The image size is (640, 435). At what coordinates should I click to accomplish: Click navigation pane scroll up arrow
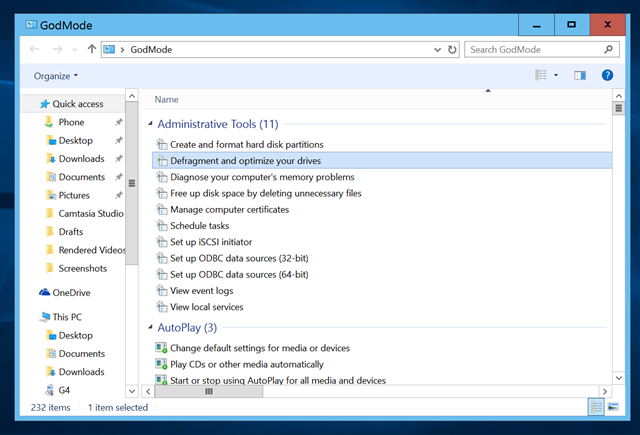[x=132, y=96]
